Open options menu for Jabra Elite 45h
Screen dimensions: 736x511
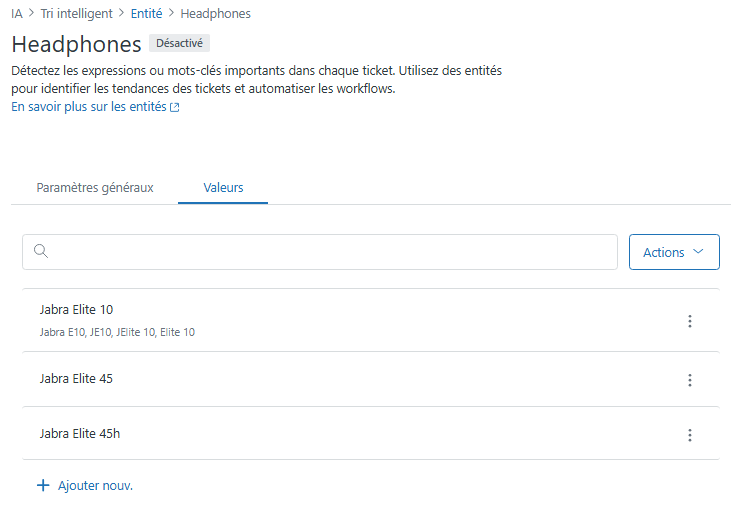pos(690,435)
